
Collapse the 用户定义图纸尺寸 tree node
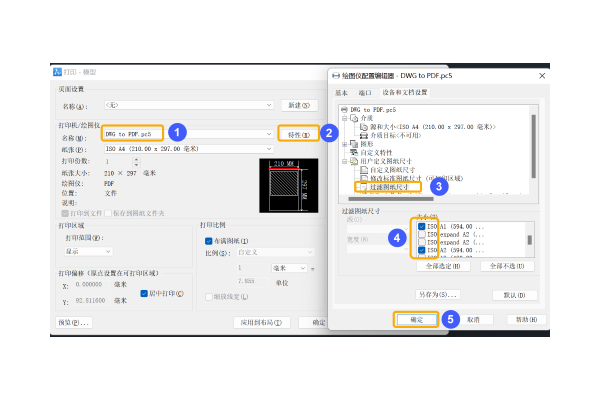pyautogui.click(x=344, y=162)
